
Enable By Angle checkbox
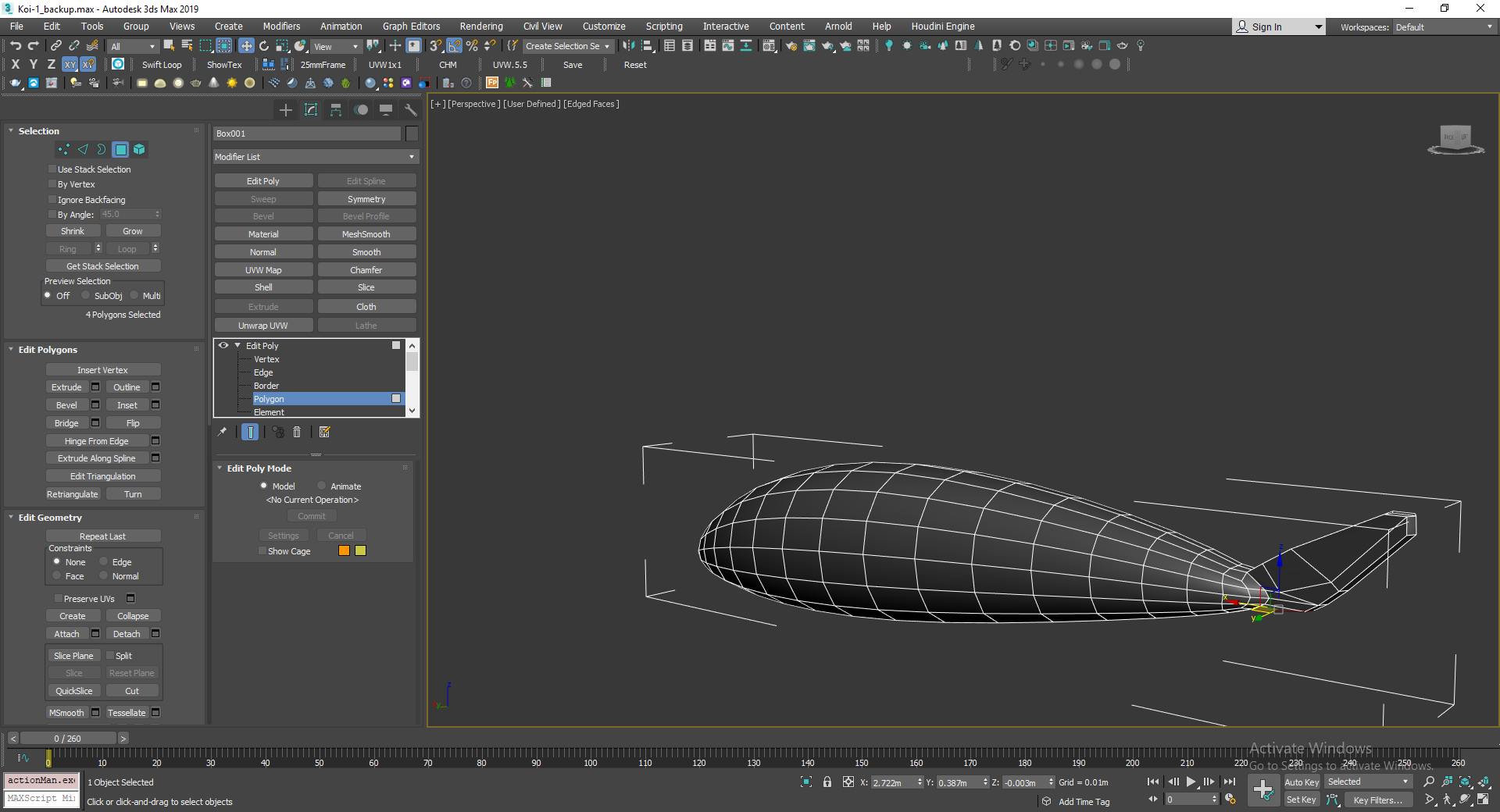52,215
